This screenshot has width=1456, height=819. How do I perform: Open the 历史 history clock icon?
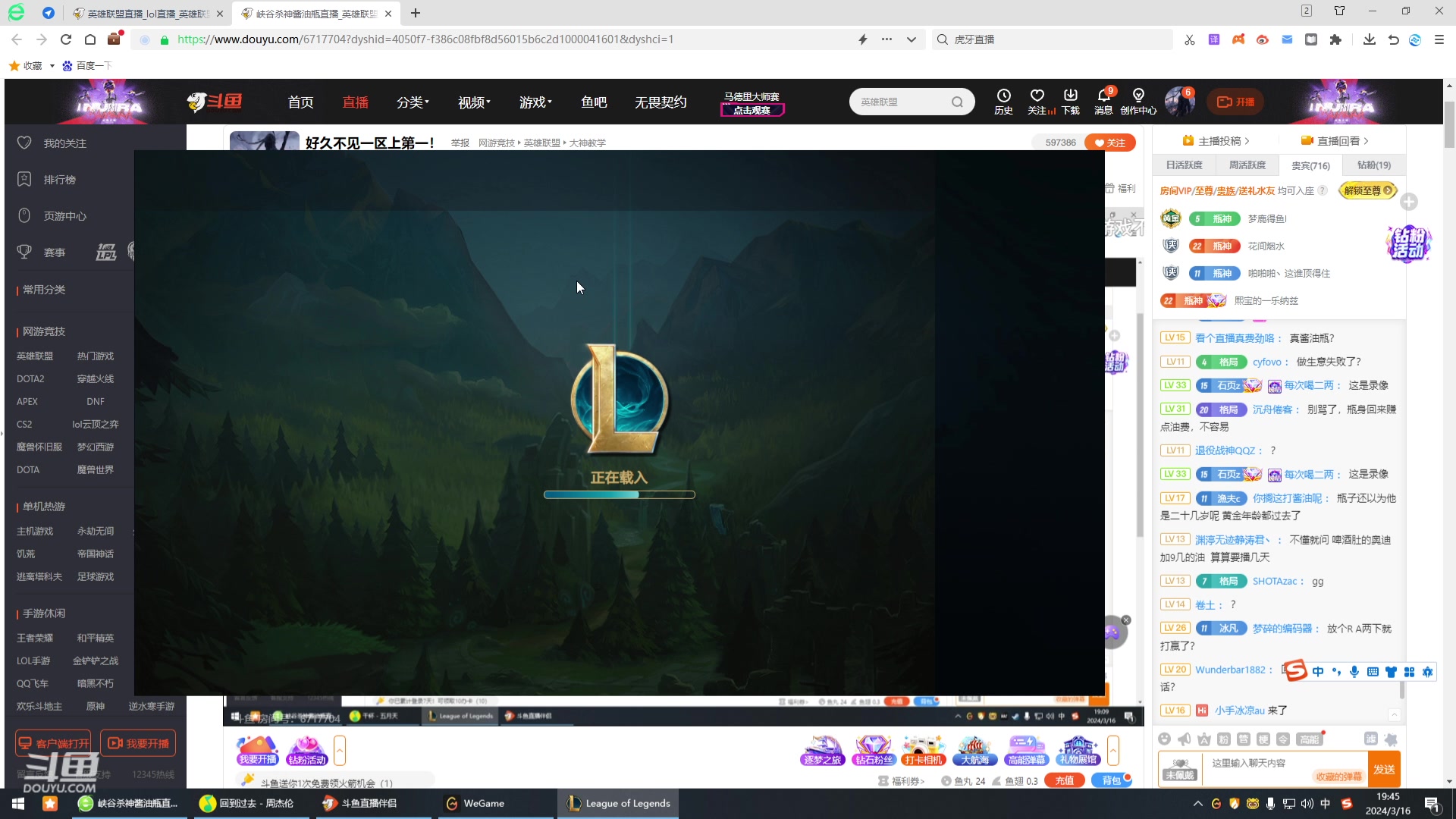1003,96
